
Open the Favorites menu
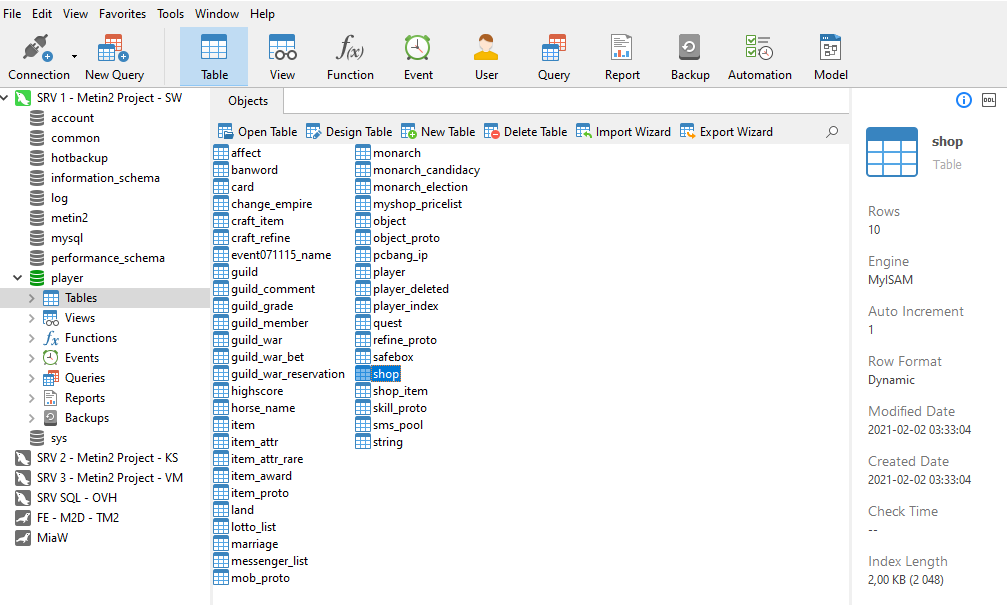[x=122, y=14]
